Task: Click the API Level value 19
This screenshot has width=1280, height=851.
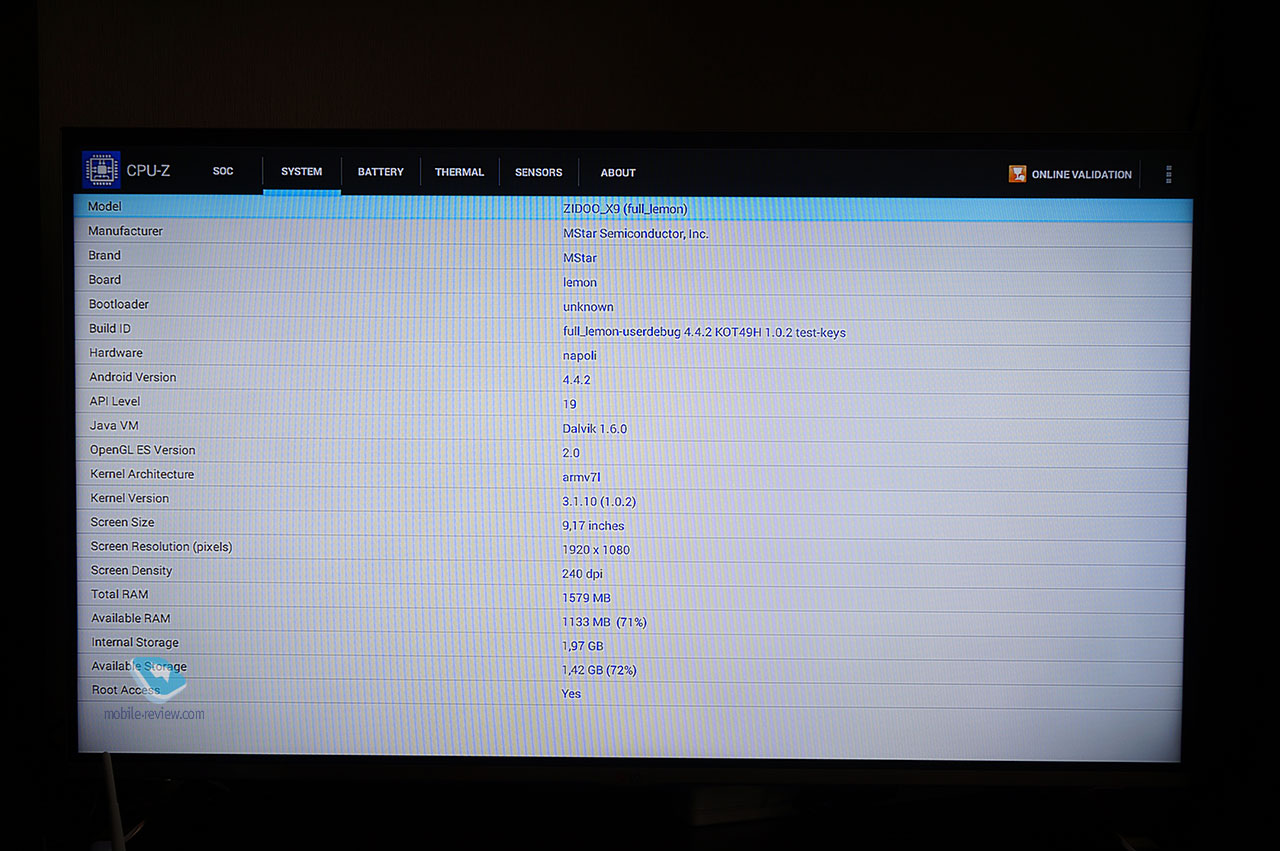Action: coord(570,404)
